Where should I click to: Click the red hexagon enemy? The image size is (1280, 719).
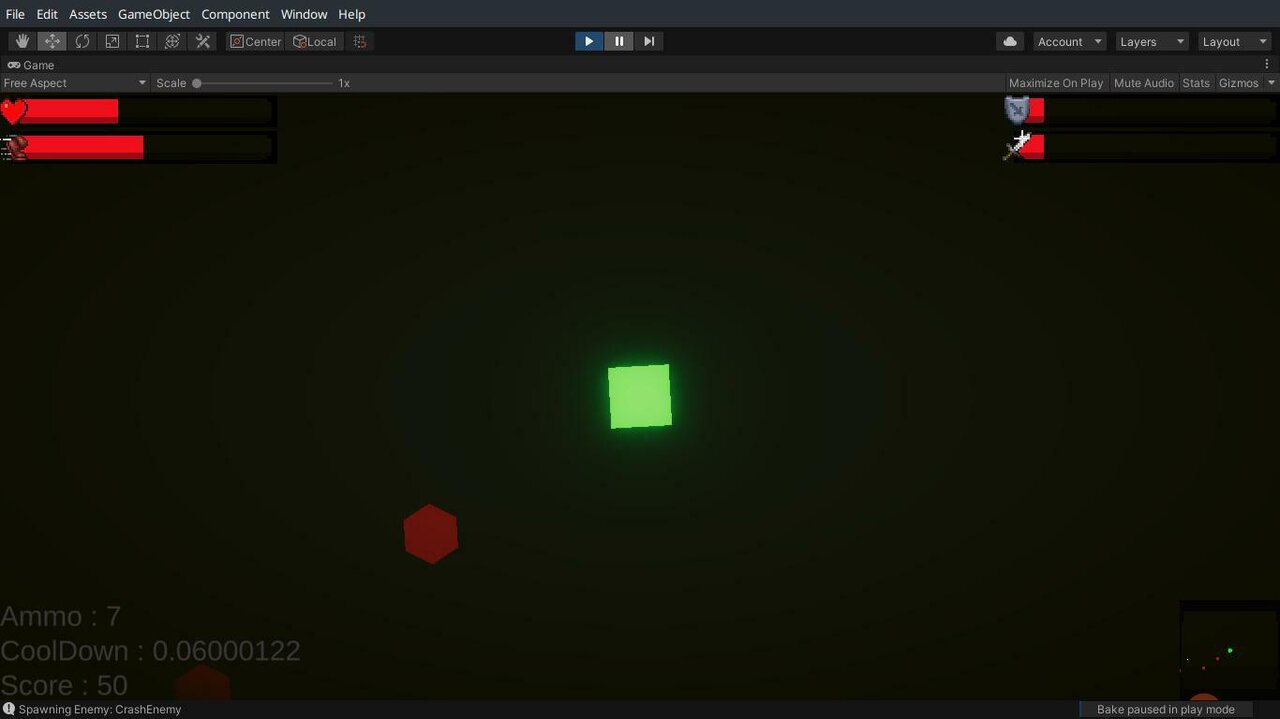(431, 534)
